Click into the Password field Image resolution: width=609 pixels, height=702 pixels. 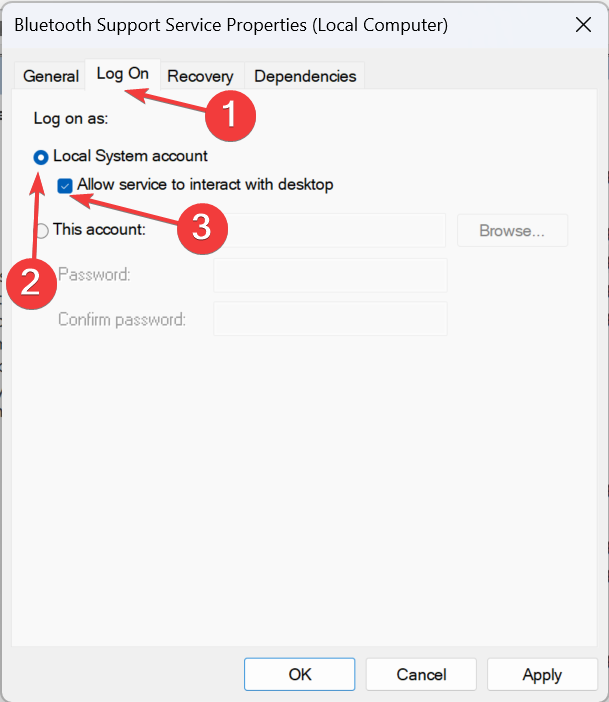coord(330,275)
